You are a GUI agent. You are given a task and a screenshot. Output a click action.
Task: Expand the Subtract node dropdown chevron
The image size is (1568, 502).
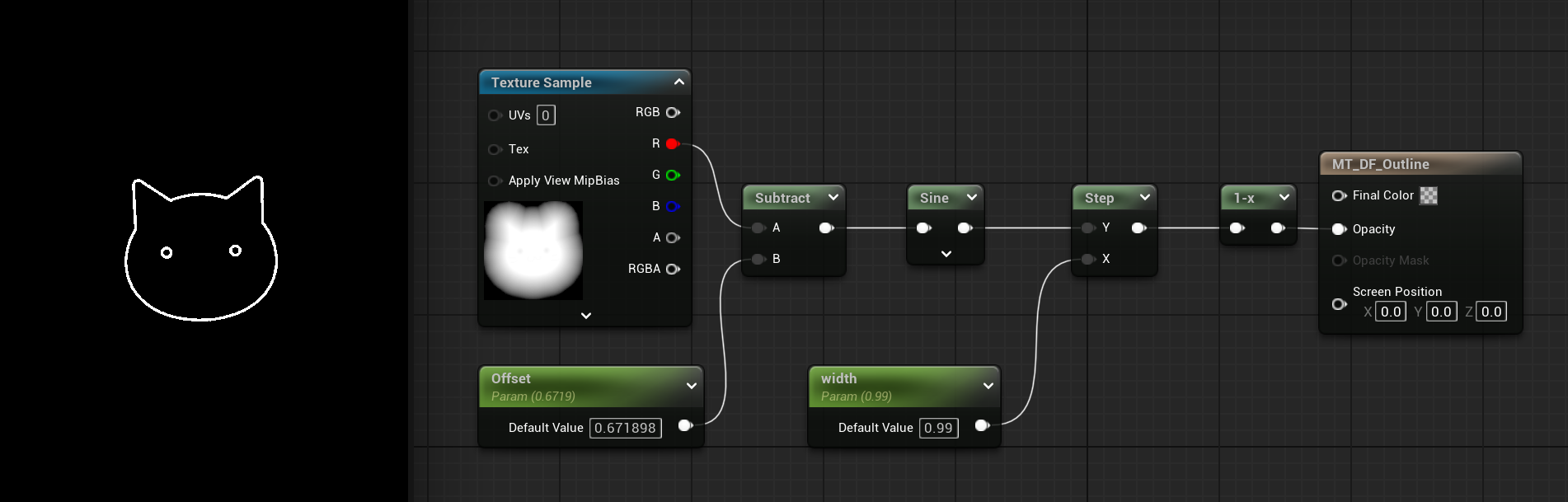click(833, 198)
